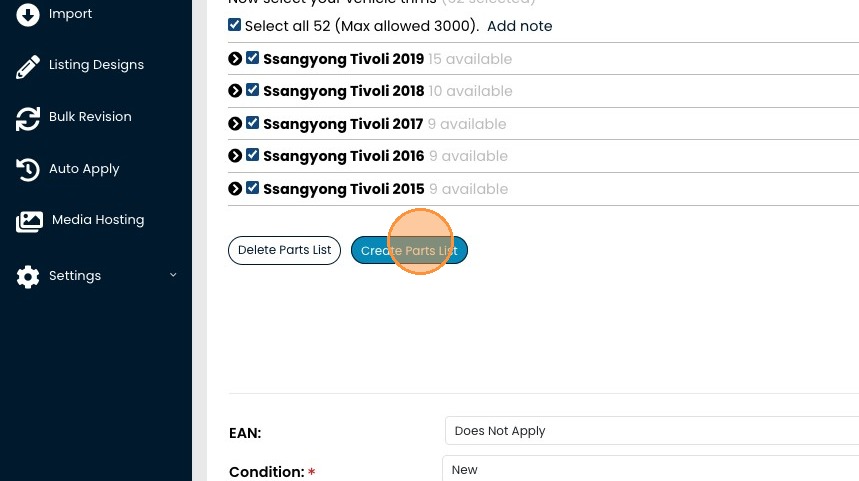Click the Create Parts List button
This screenshot has width=859, height=481.
coord(409,250)
